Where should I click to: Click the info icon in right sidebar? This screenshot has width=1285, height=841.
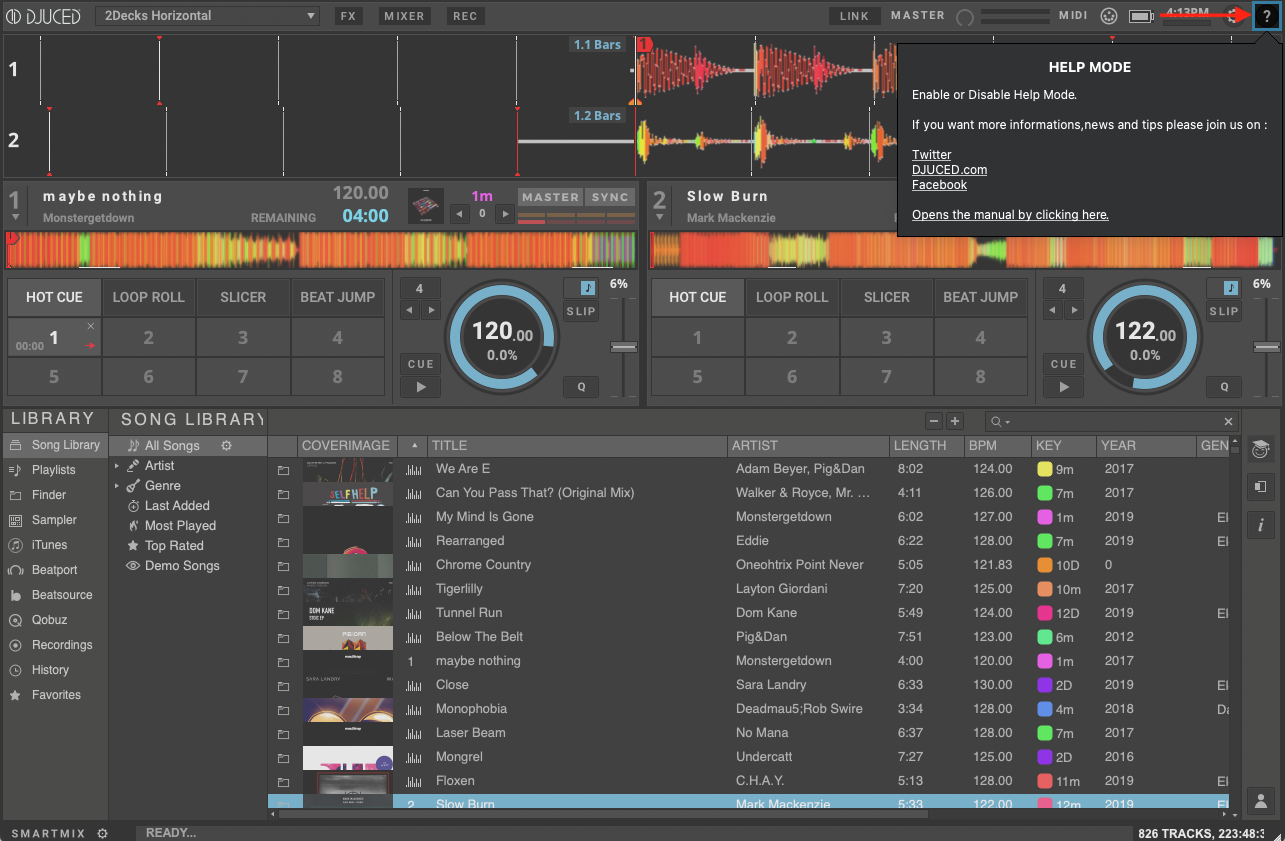[1260, 525]
